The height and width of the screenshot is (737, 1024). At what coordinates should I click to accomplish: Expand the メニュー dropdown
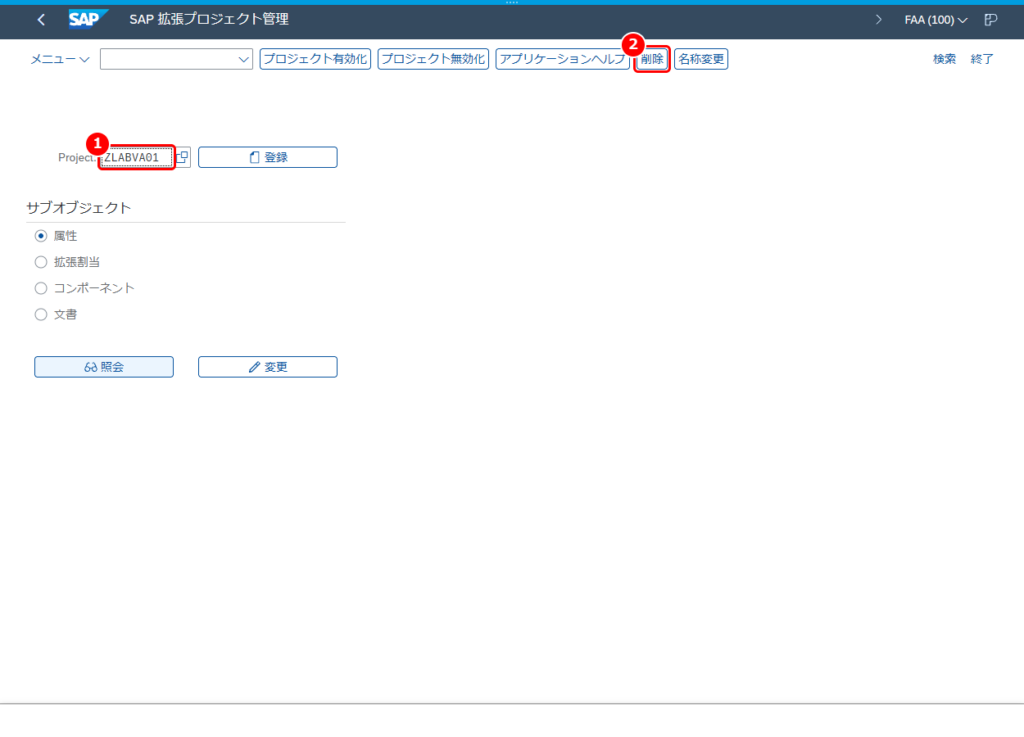[59, 59]
